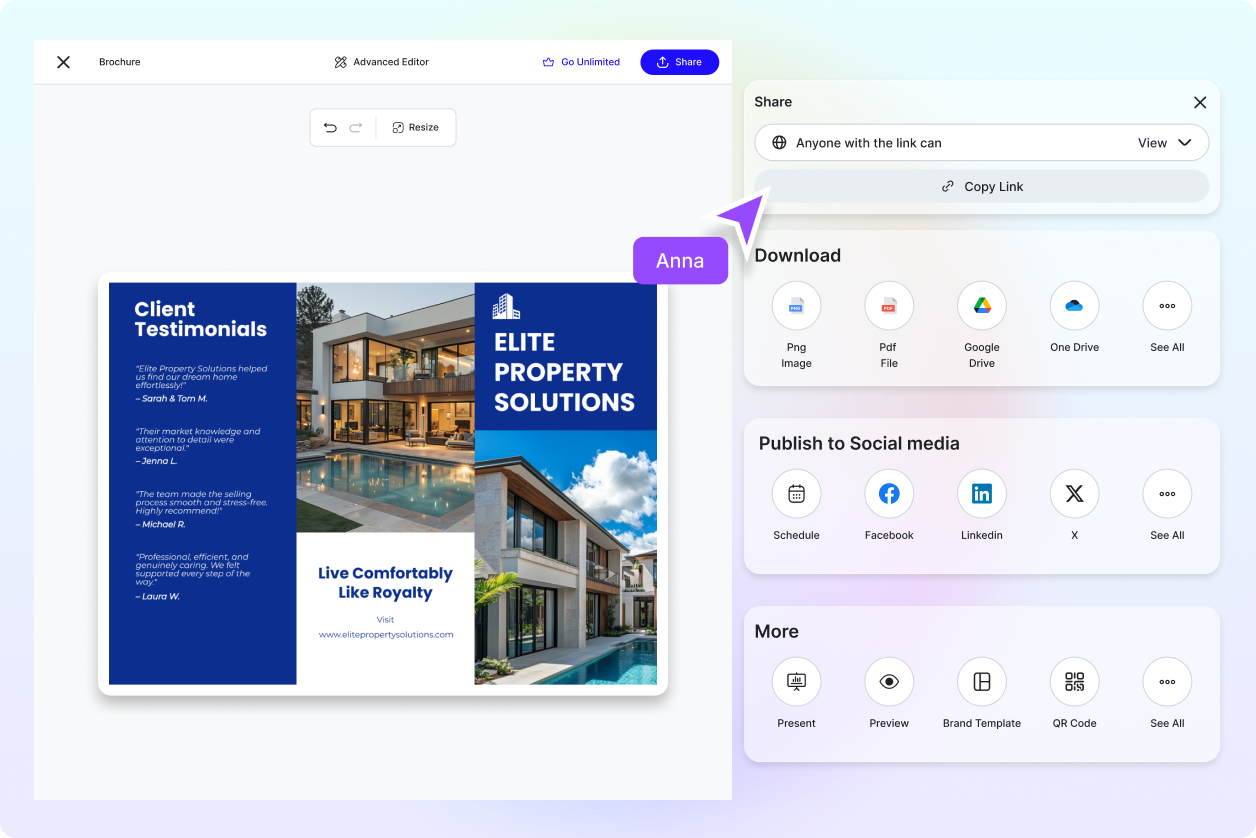Viewport: 1256px width, 838px height.
Task: Save to One Drive
Action: click(x=1074, y=306)
